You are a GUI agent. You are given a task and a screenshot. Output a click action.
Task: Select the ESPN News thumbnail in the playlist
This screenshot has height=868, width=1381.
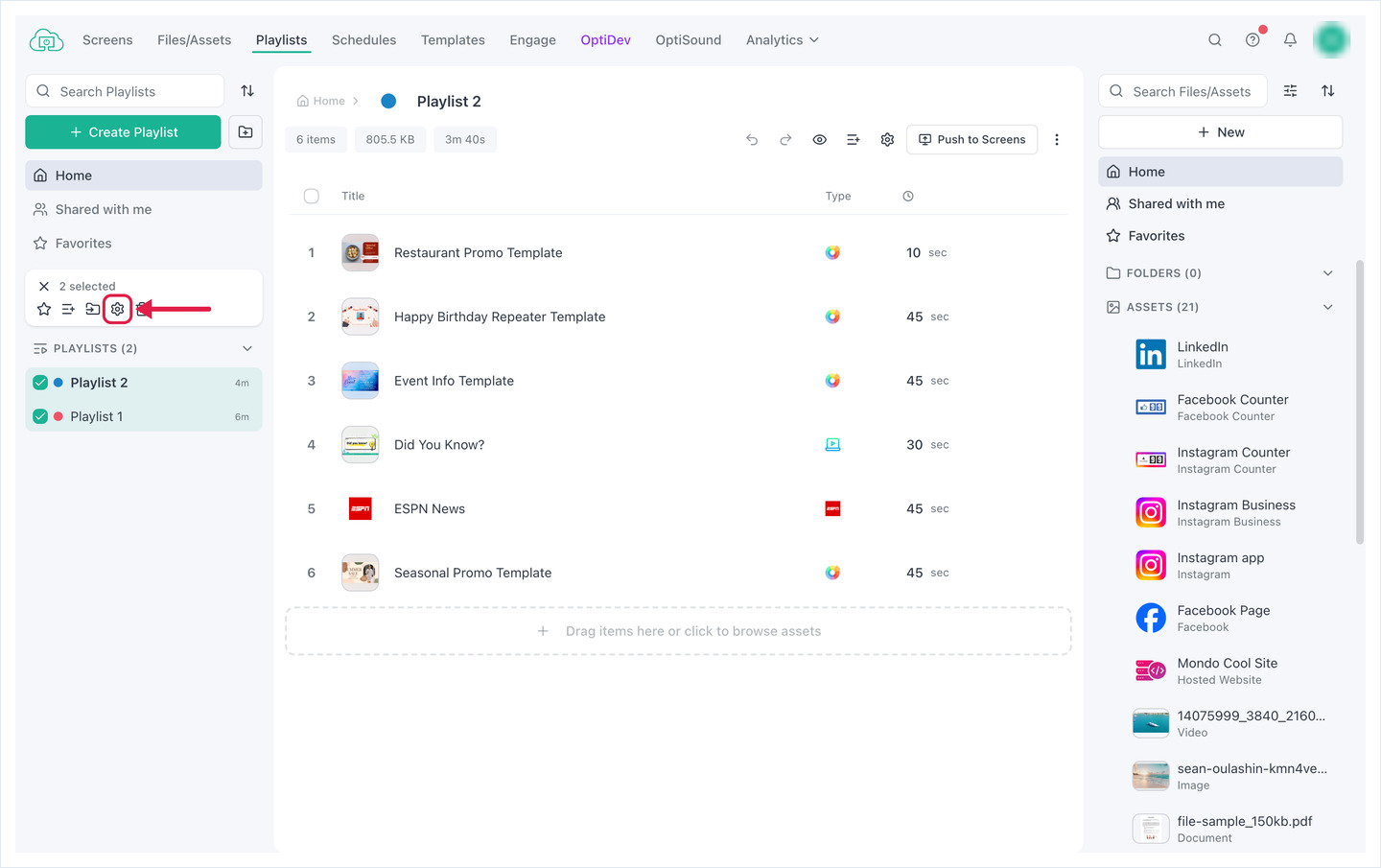(x=361, y=508)
